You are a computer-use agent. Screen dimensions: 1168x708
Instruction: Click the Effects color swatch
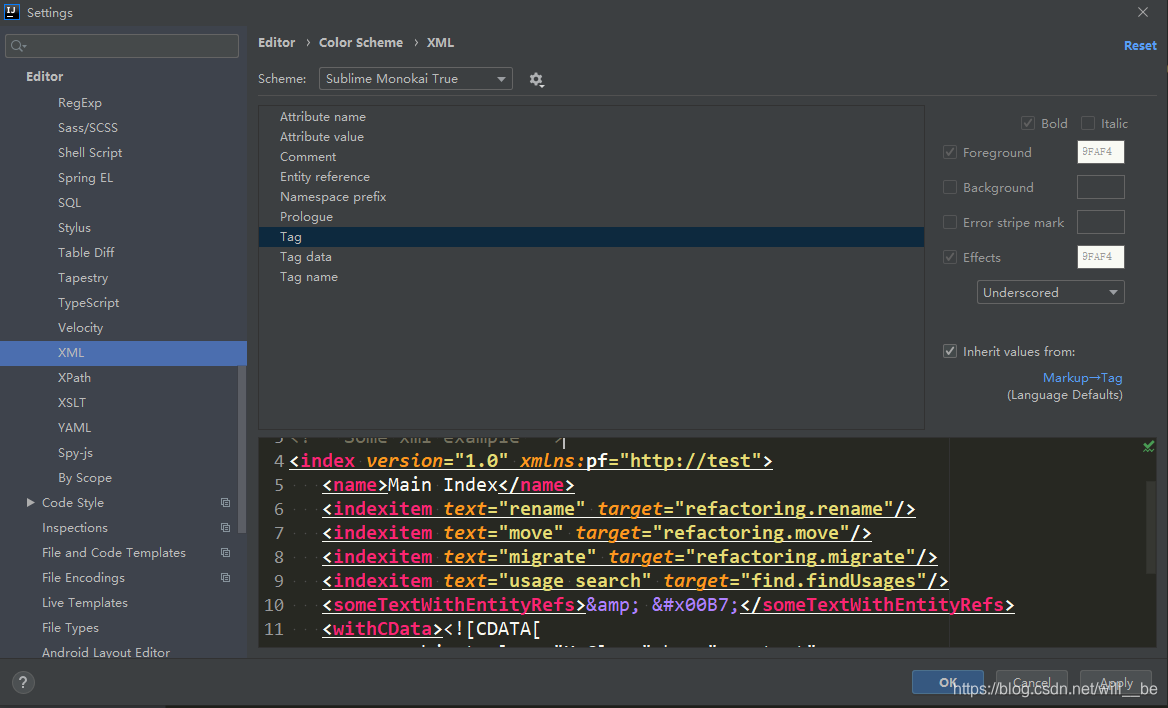click(1100, 257)
